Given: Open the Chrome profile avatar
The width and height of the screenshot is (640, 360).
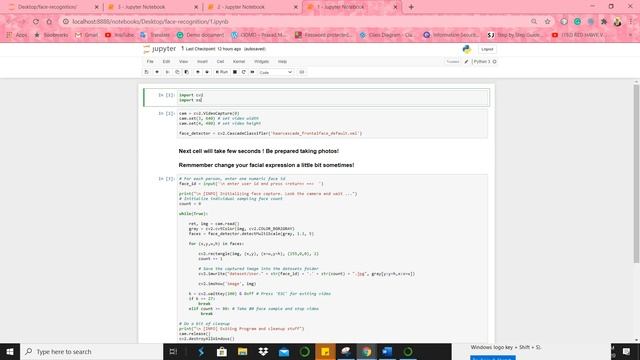Looking at the screenshot, I should [618, 22].
